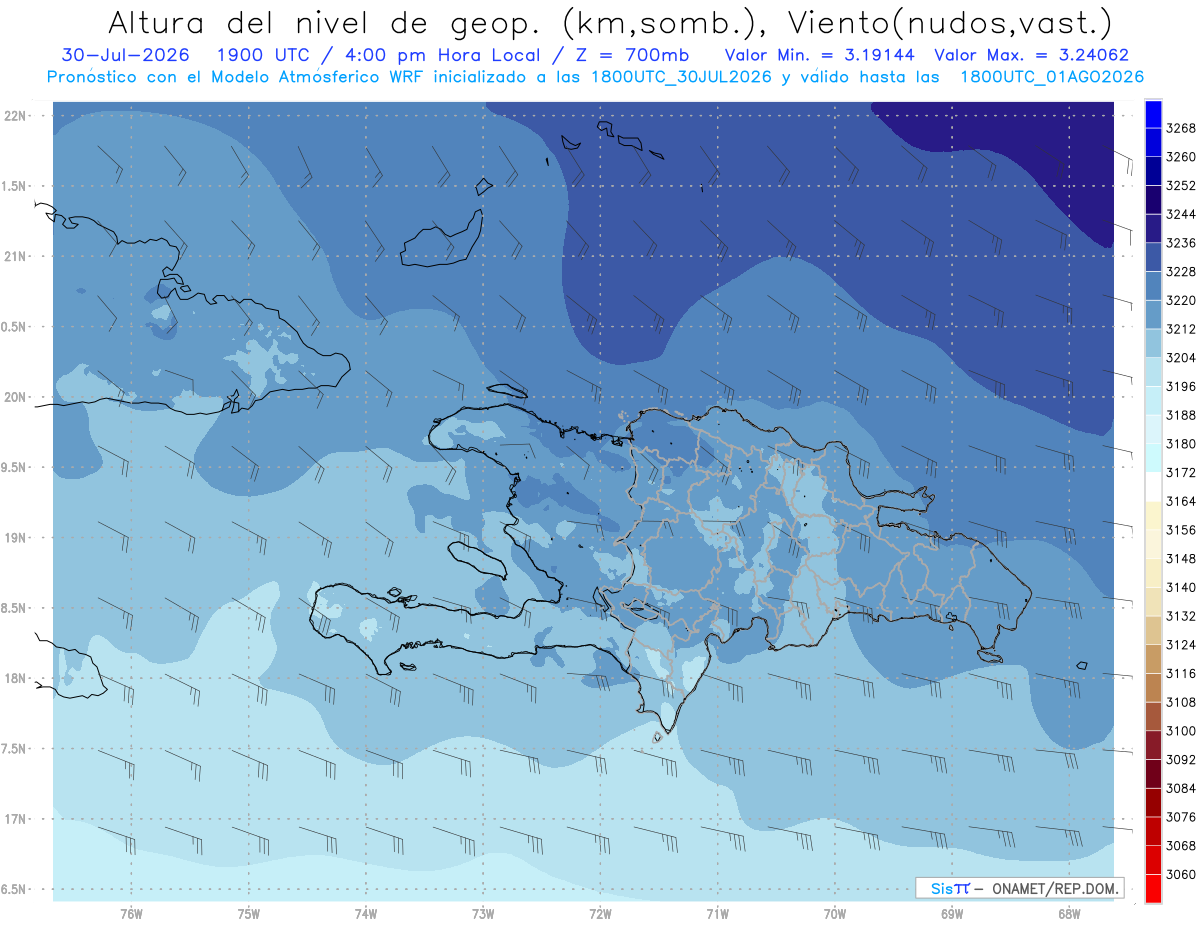Click the '3068' colorbar value
This screenshot has width=1200, height=927.
1181,846
